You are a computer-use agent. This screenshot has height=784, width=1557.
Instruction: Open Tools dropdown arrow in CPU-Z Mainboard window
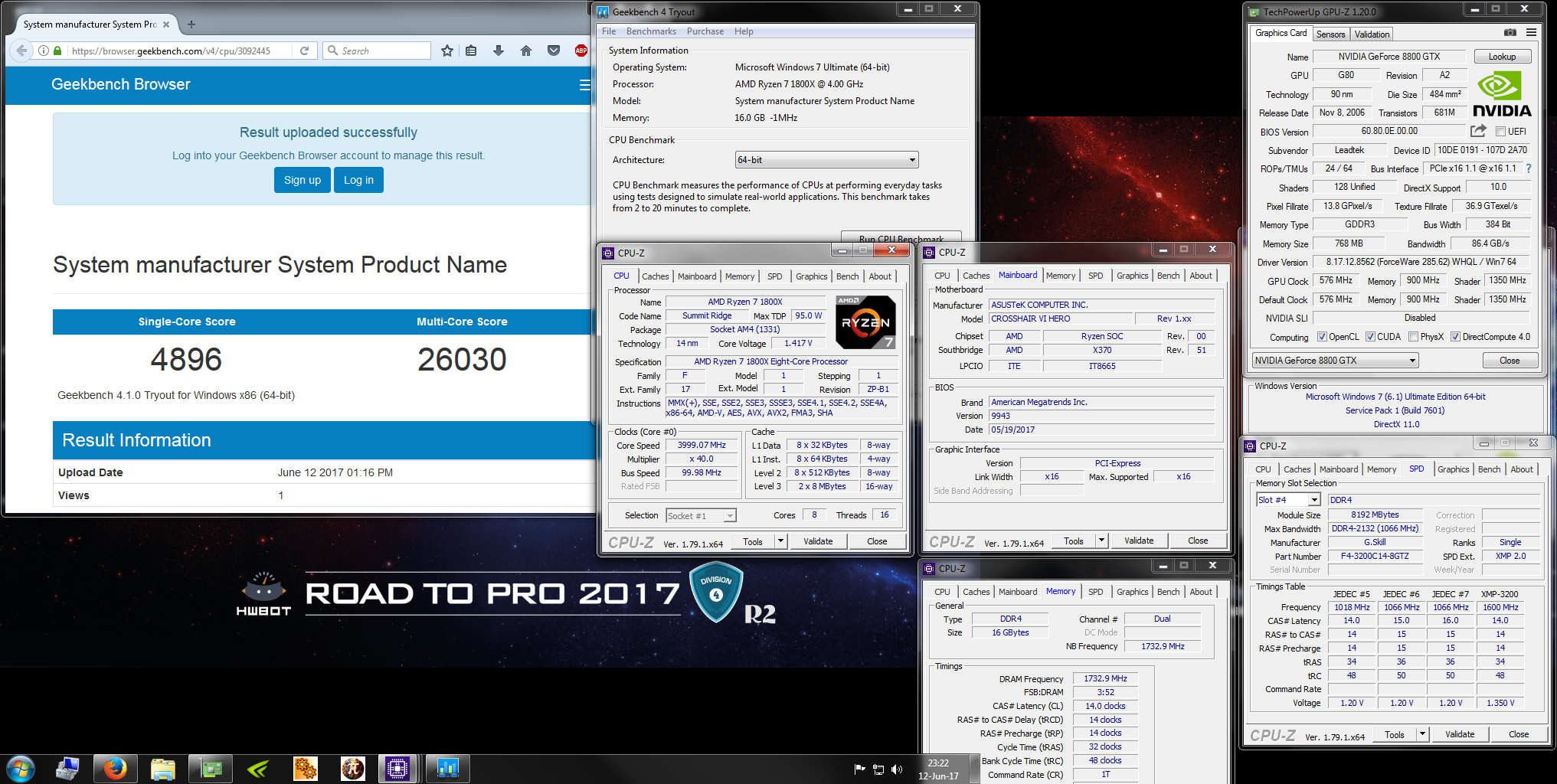[1101, 541]
